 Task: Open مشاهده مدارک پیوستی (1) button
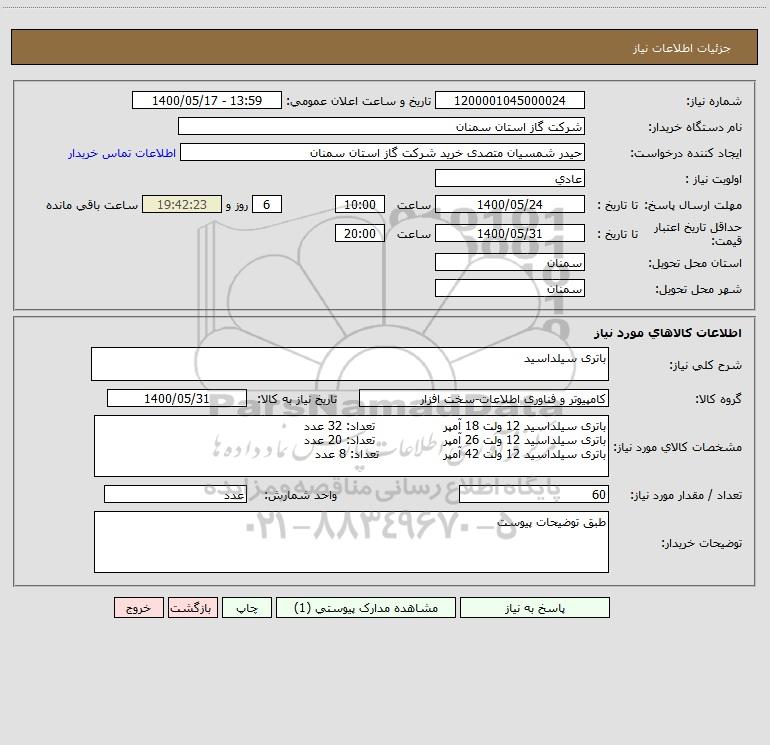(366, 607)
